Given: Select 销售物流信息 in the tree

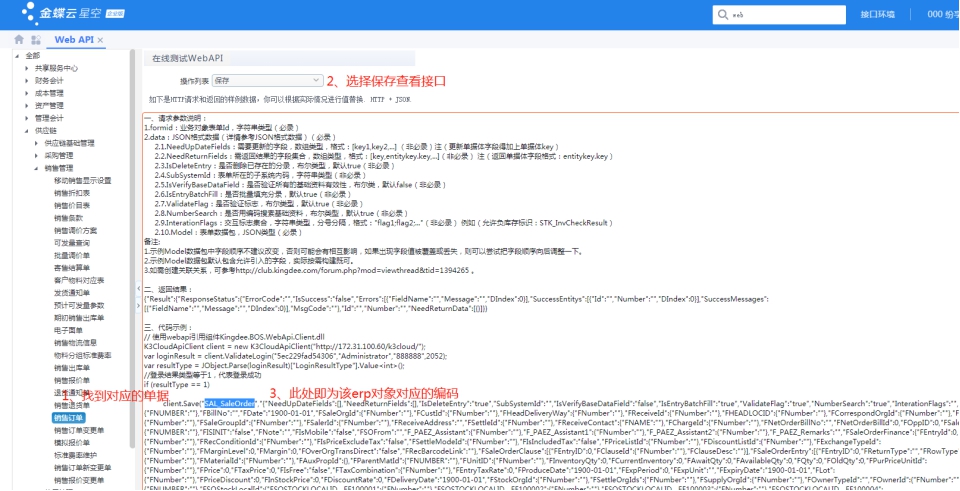Looking at the screenshot, I should 75,343.
